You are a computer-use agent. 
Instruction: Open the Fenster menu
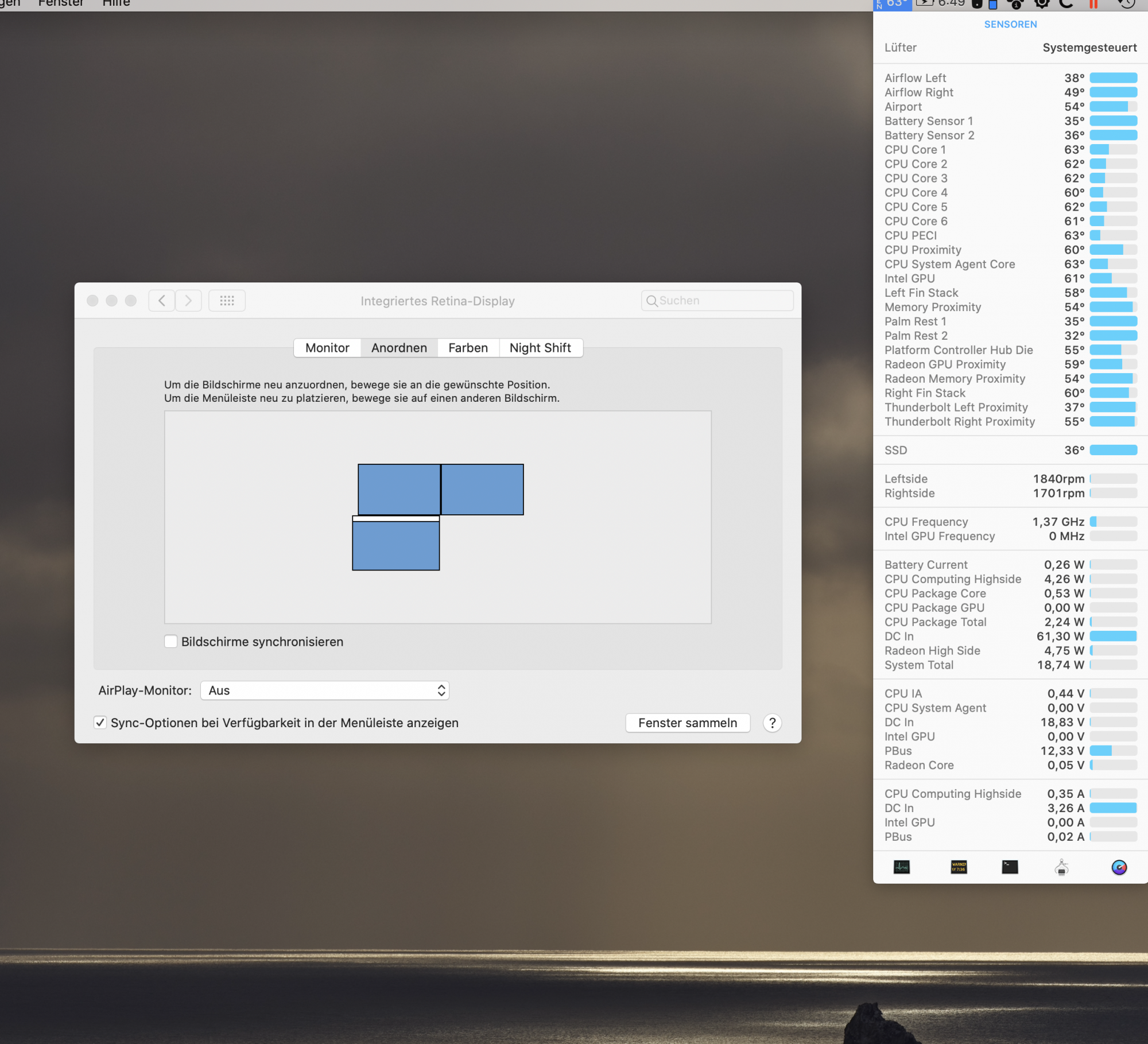60,3
